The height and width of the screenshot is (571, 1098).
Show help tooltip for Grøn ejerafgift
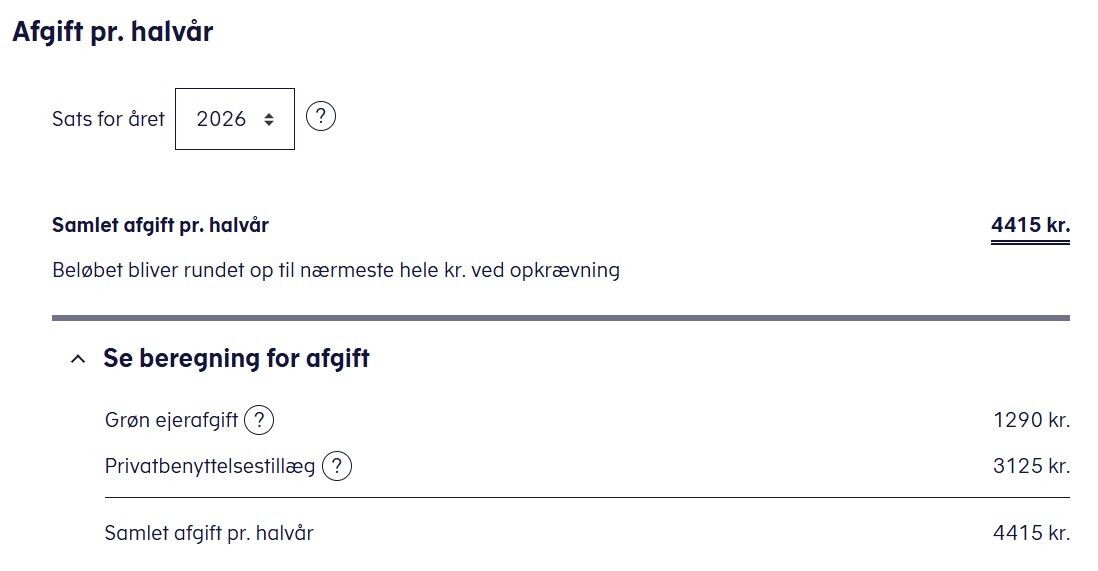click(259, 420)
